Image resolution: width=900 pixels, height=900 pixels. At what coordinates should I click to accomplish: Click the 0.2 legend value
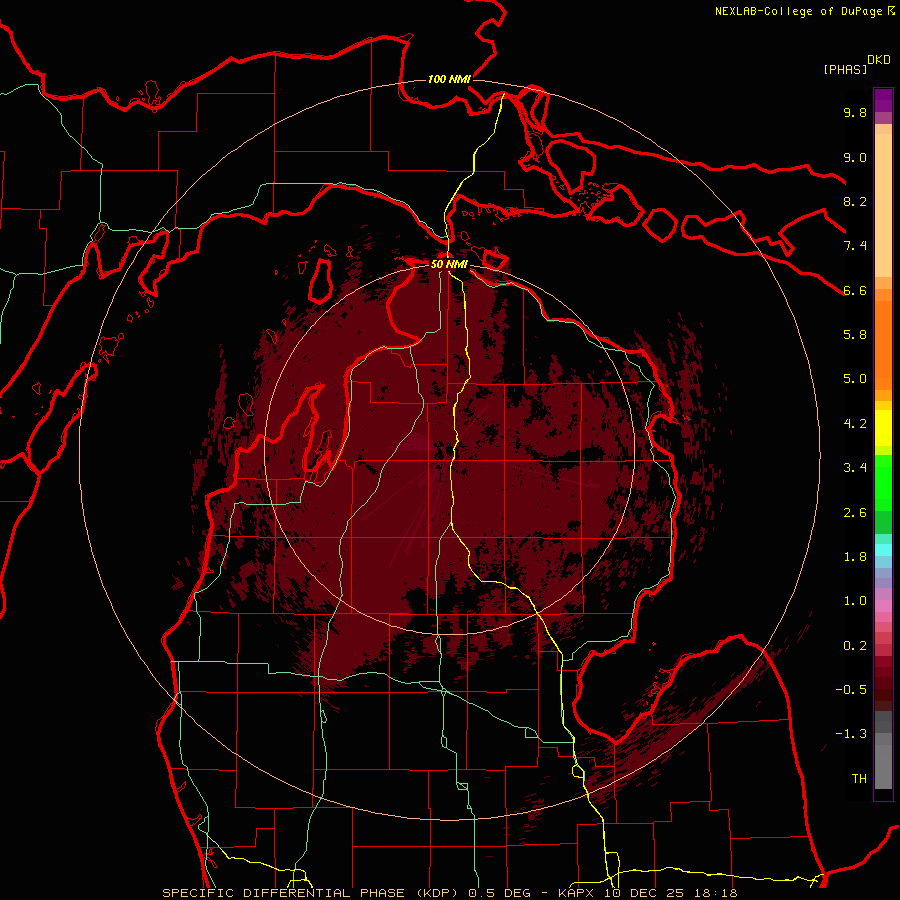pyautogui.click(x=855, y=646)
